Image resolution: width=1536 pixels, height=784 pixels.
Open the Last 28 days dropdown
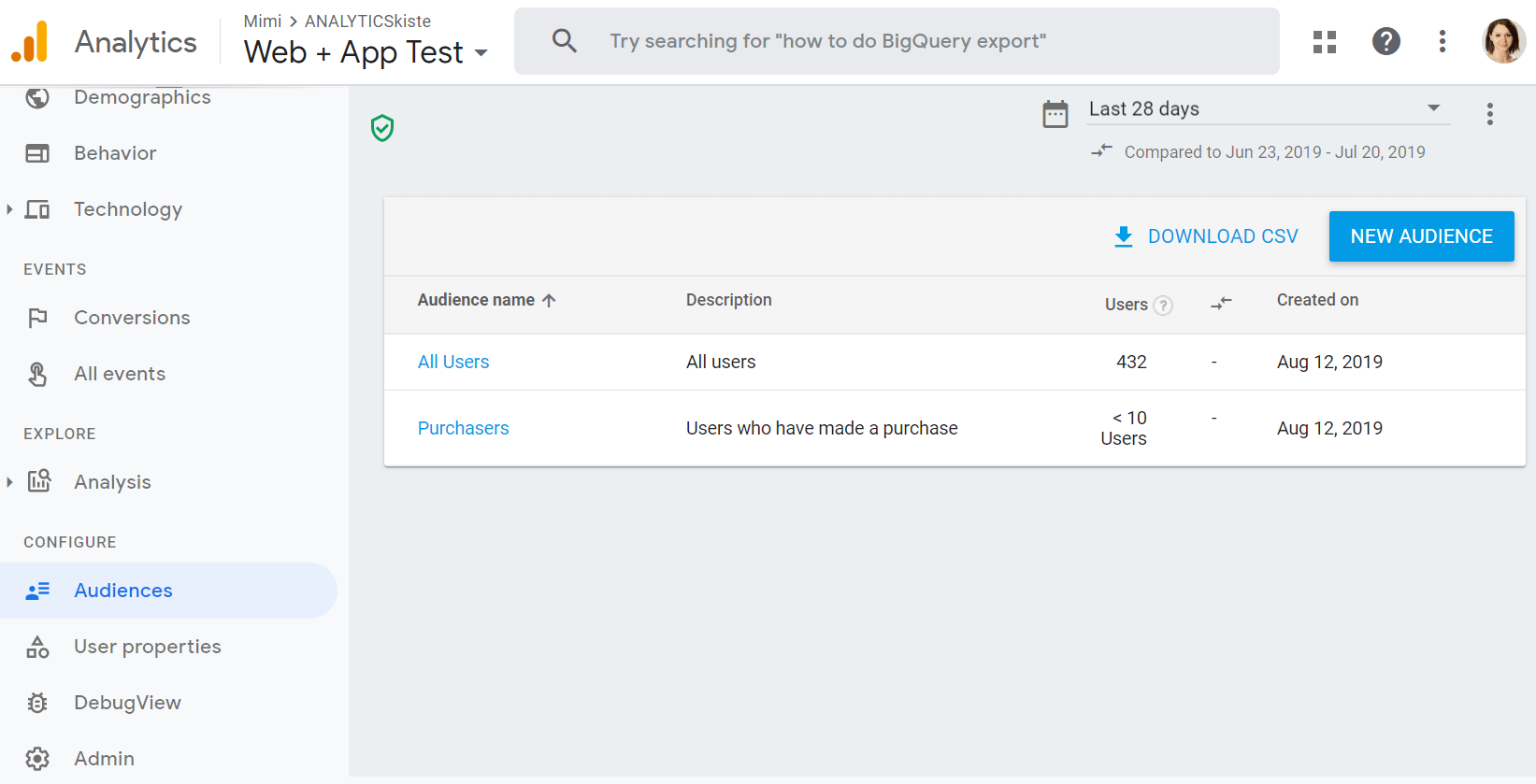point(1268,109)
